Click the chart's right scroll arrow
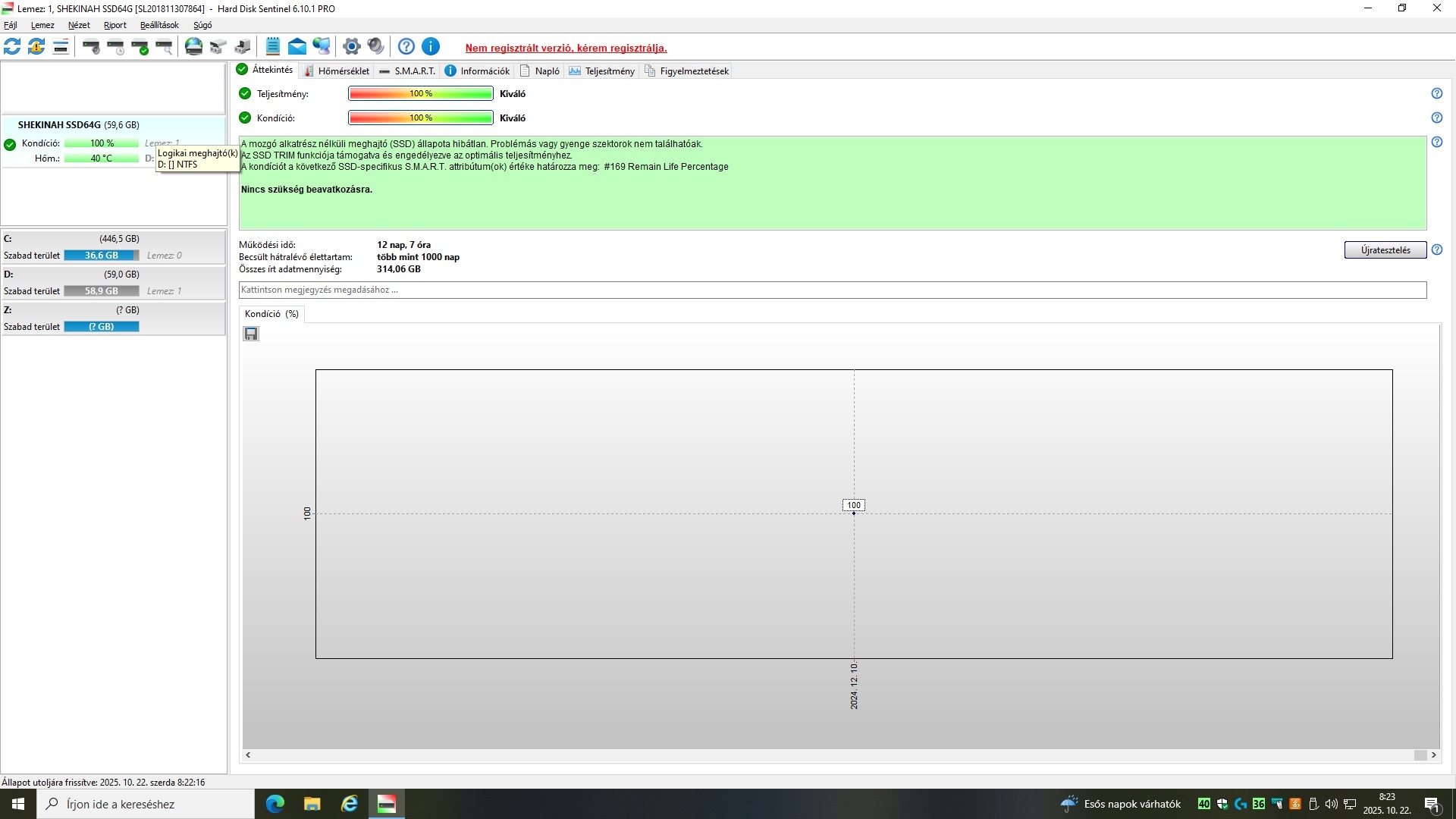This screenshot has width=1456, height=819. pos(1433,755)
